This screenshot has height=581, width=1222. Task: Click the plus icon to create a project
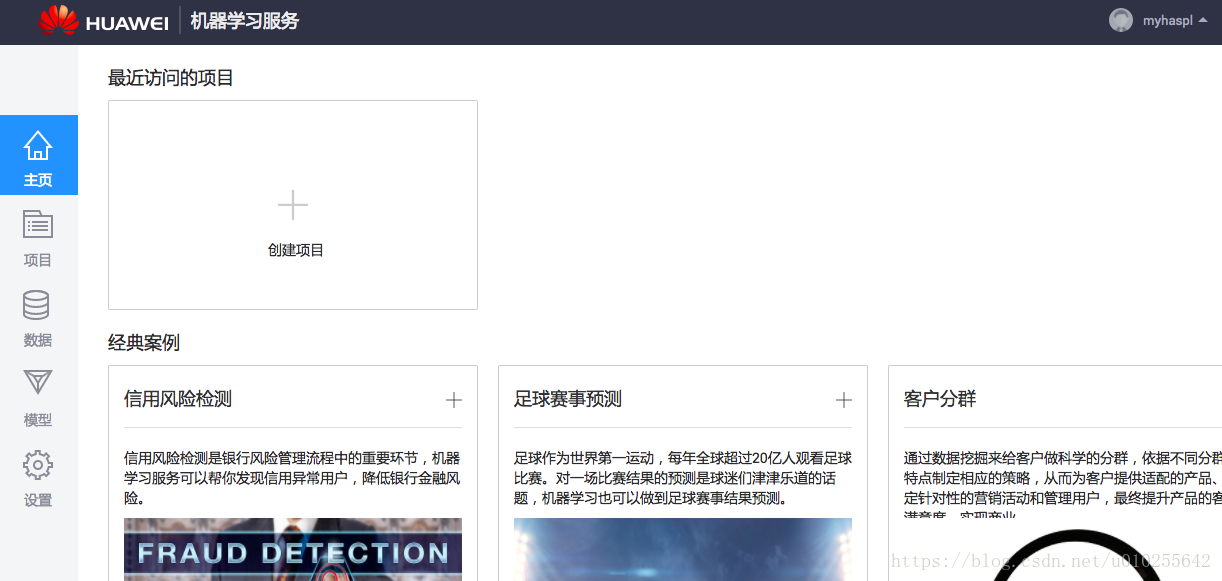(293, 205)
